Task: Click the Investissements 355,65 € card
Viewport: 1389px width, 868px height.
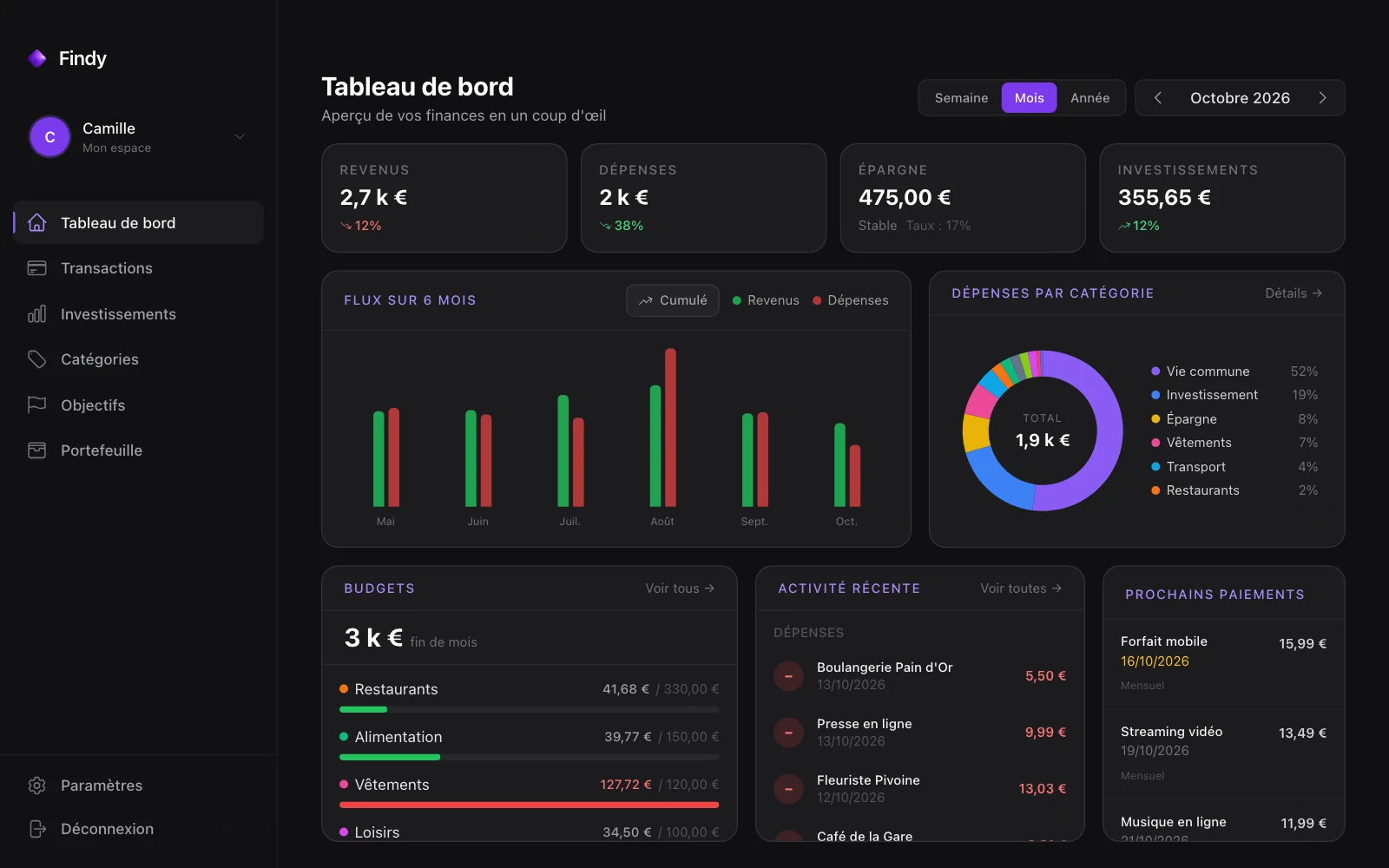Action: tap(1221, 198)
